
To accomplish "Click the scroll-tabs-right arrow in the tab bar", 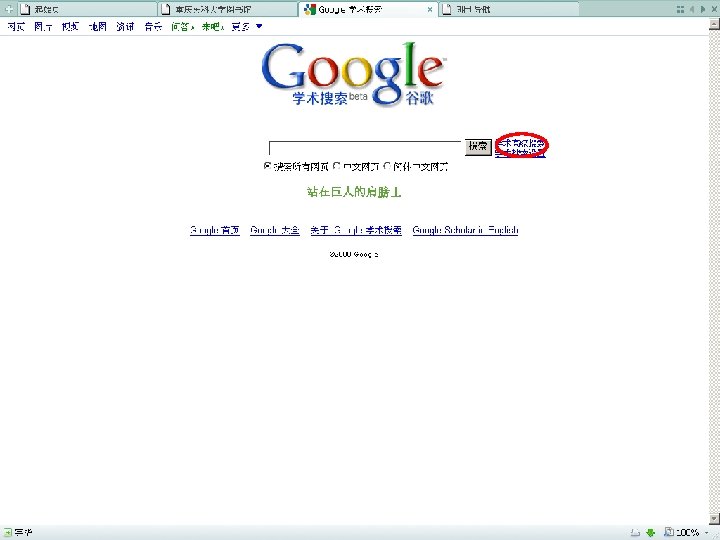I will pos(703,9).
